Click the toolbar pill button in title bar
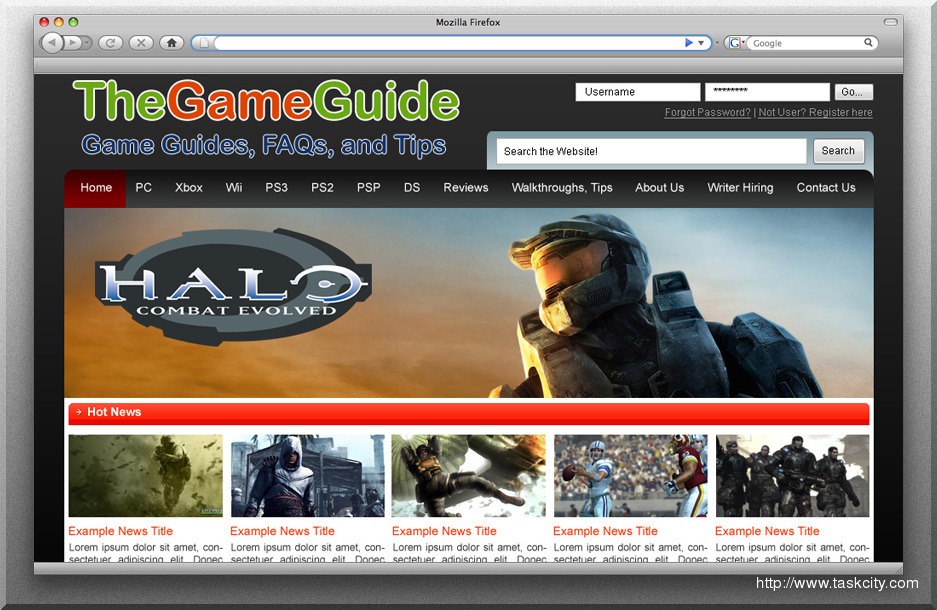 [890, 22]
